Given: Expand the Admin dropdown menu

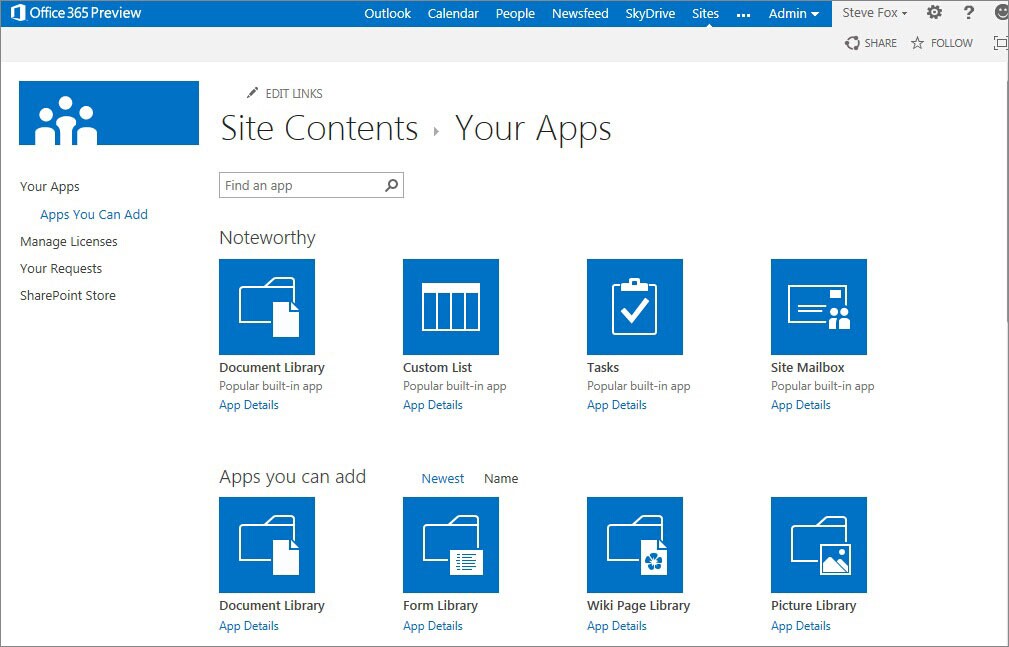Looking at the screenshot, I should [793, 14].
